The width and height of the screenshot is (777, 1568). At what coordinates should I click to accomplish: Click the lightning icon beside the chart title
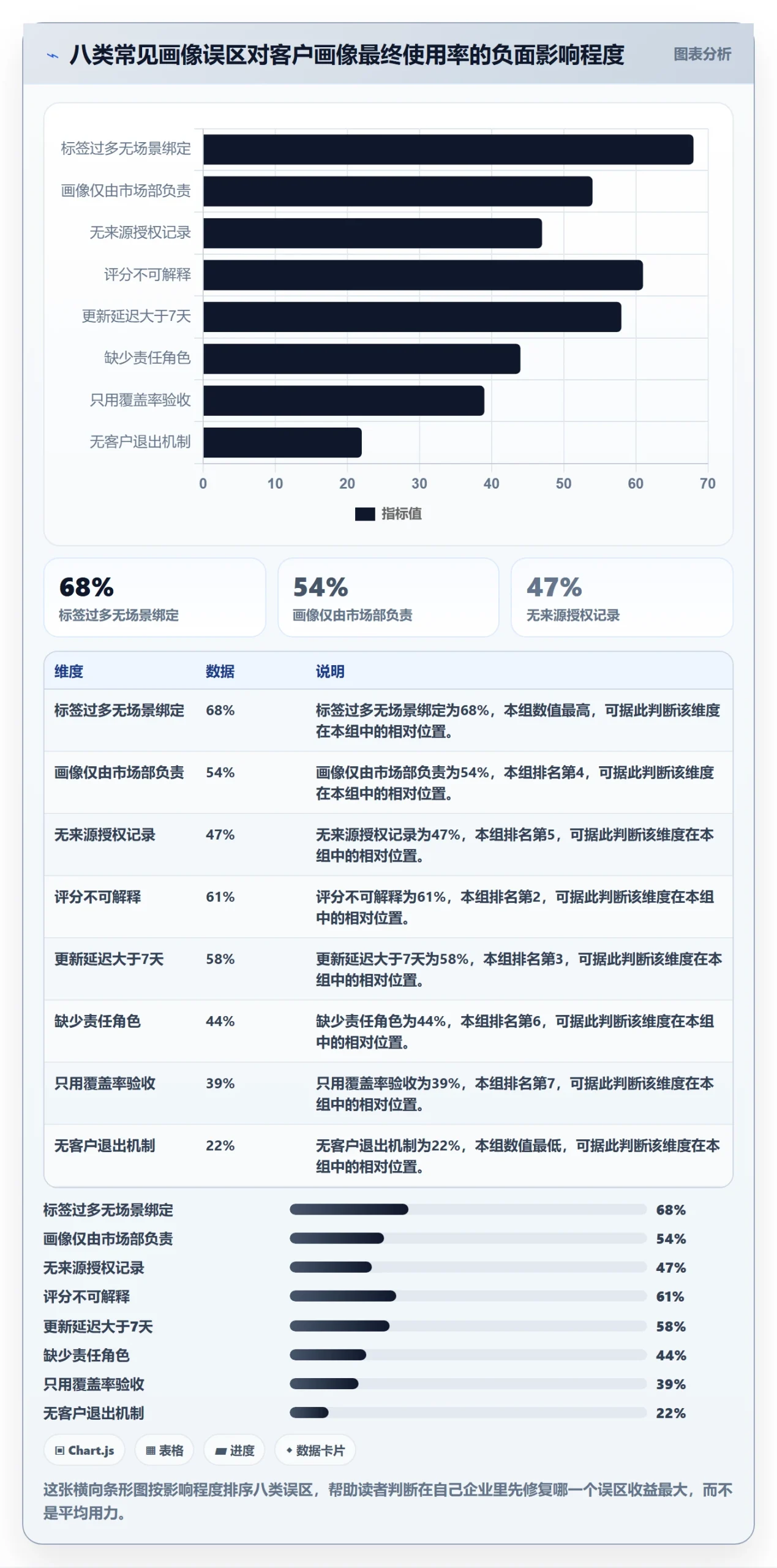(x=53, y=56)
